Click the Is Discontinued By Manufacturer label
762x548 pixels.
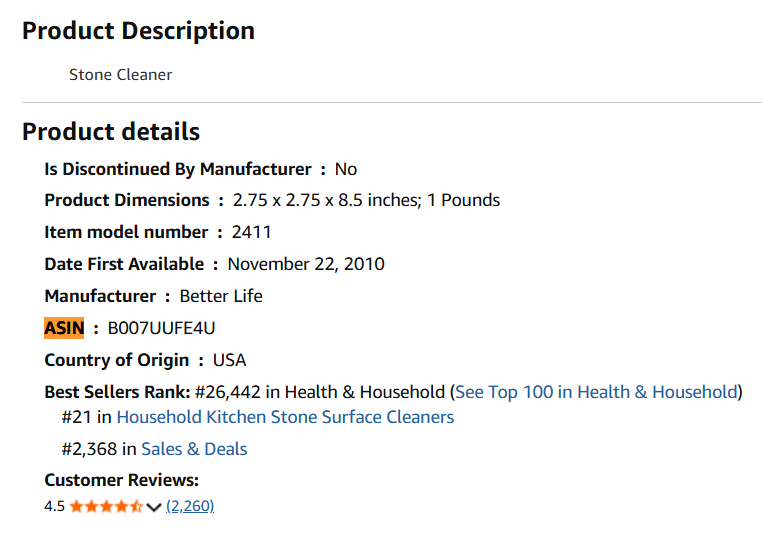(178, 168)
